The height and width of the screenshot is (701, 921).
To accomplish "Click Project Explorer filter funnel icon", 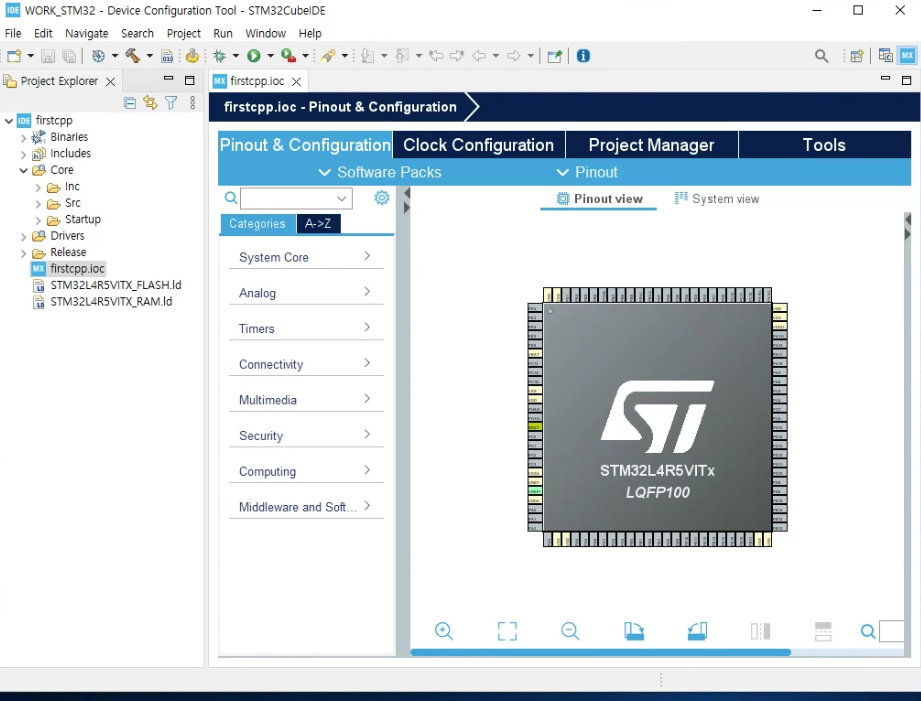I will (171, 103).
